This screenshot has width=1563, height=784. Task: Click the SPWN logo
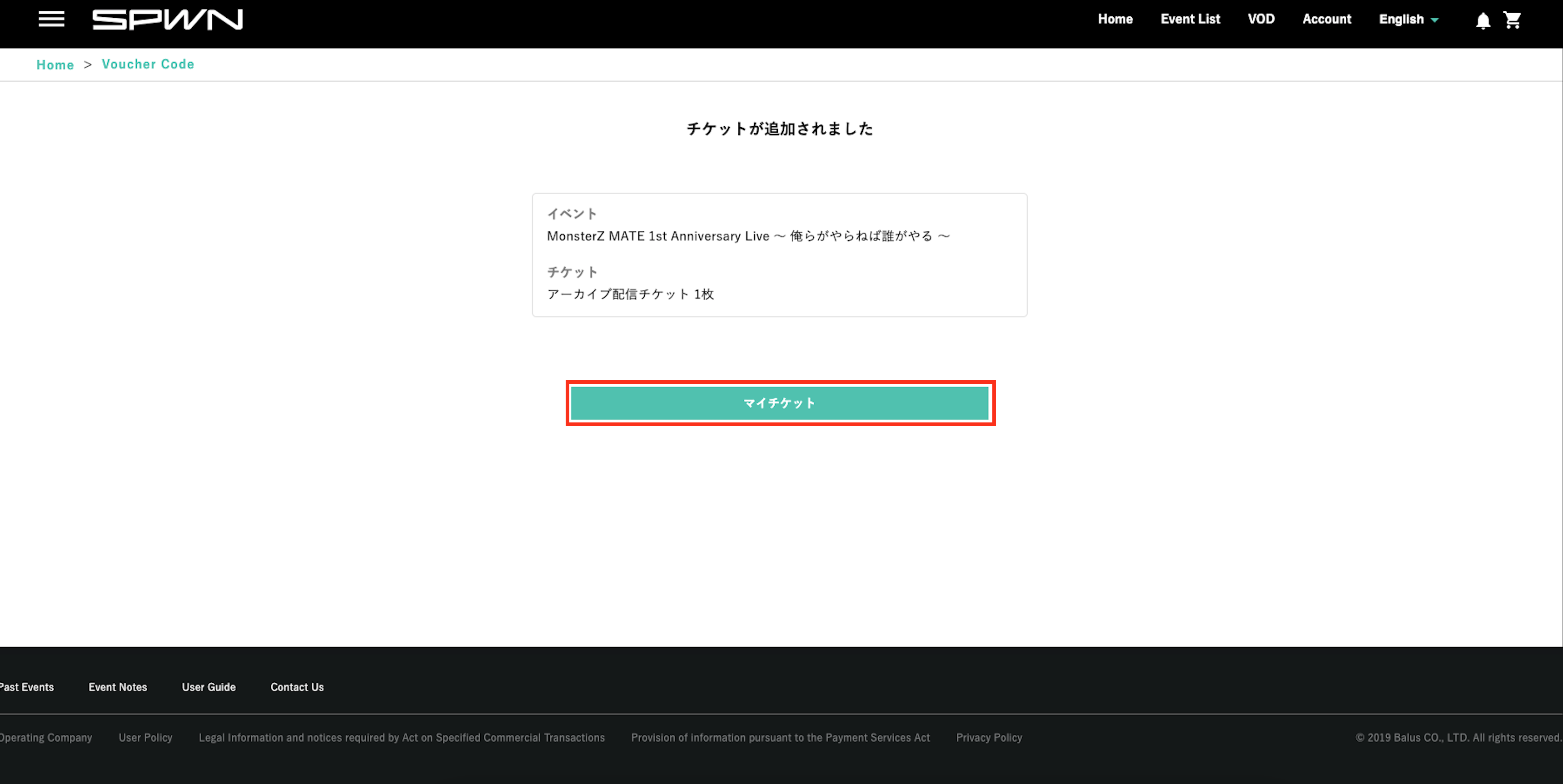click(x=168, y=20)
